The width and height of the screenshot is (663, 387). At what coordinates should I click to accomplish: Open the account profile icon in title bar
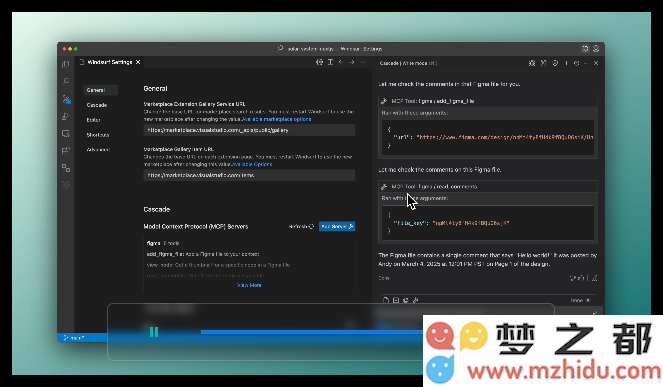[x=596, y=49]
